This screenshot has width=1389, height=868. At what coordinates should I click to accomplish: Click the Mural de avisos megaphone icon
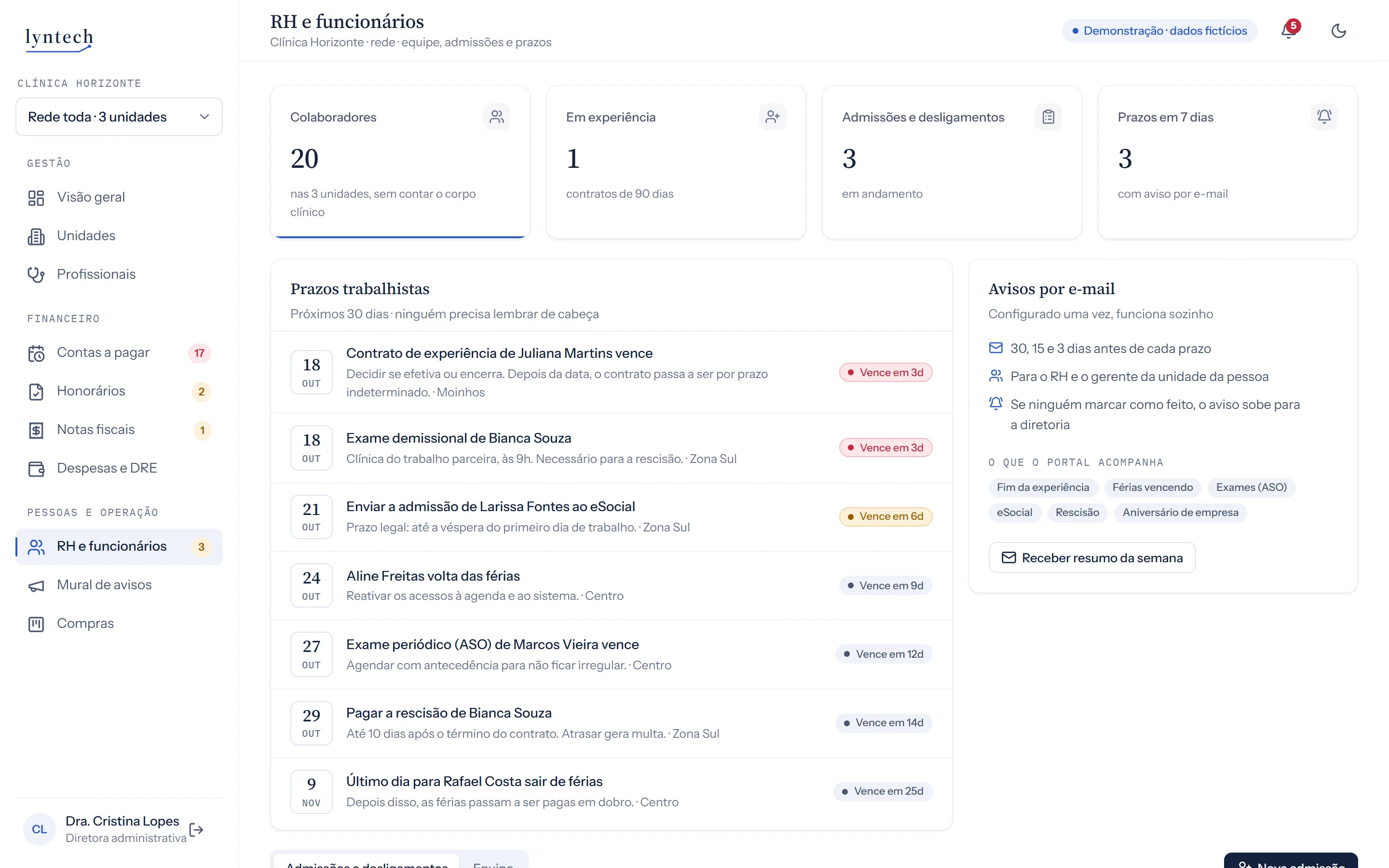[x=36, y=585]
